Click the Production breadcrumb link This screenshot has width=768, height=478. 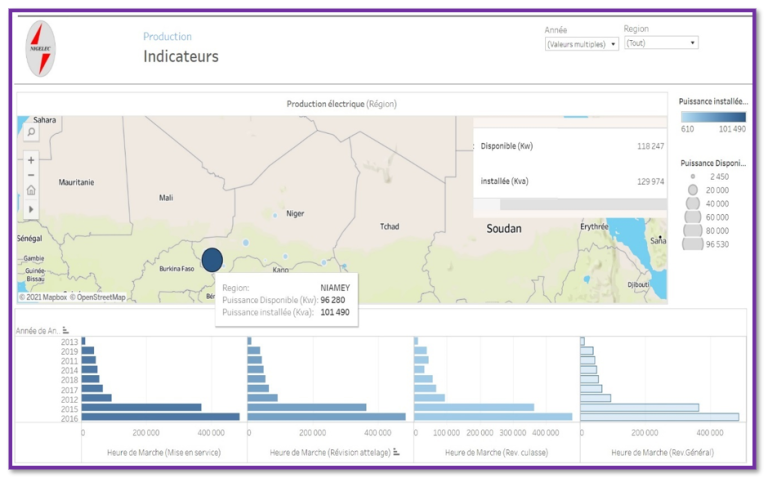[167, 37]
